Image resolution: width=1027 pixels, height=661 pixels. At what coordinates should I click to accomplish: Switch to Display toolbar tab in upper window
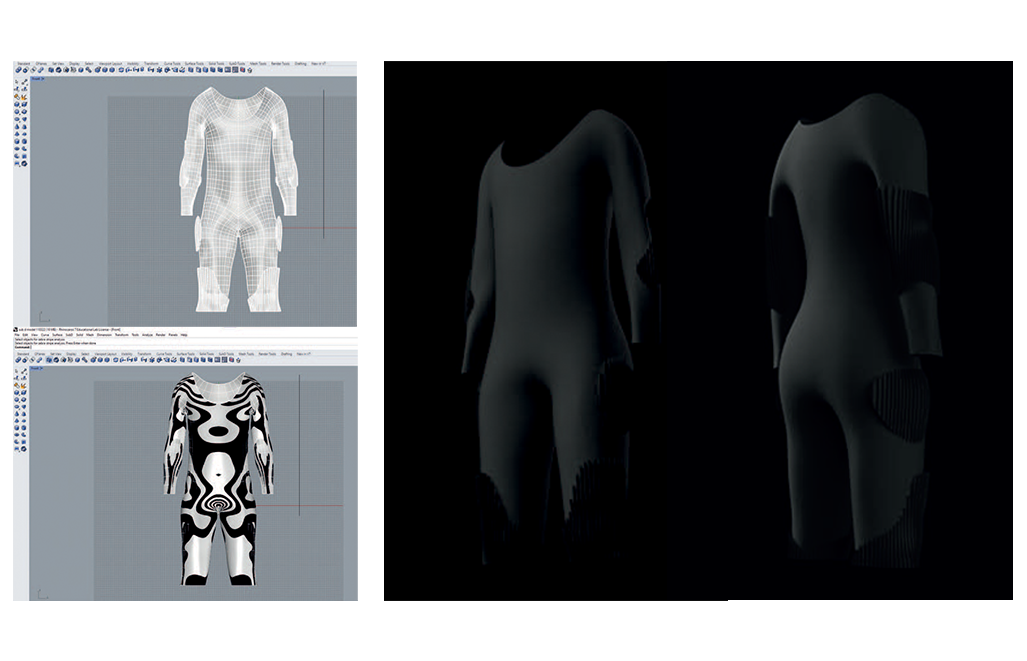click(74, 64)
